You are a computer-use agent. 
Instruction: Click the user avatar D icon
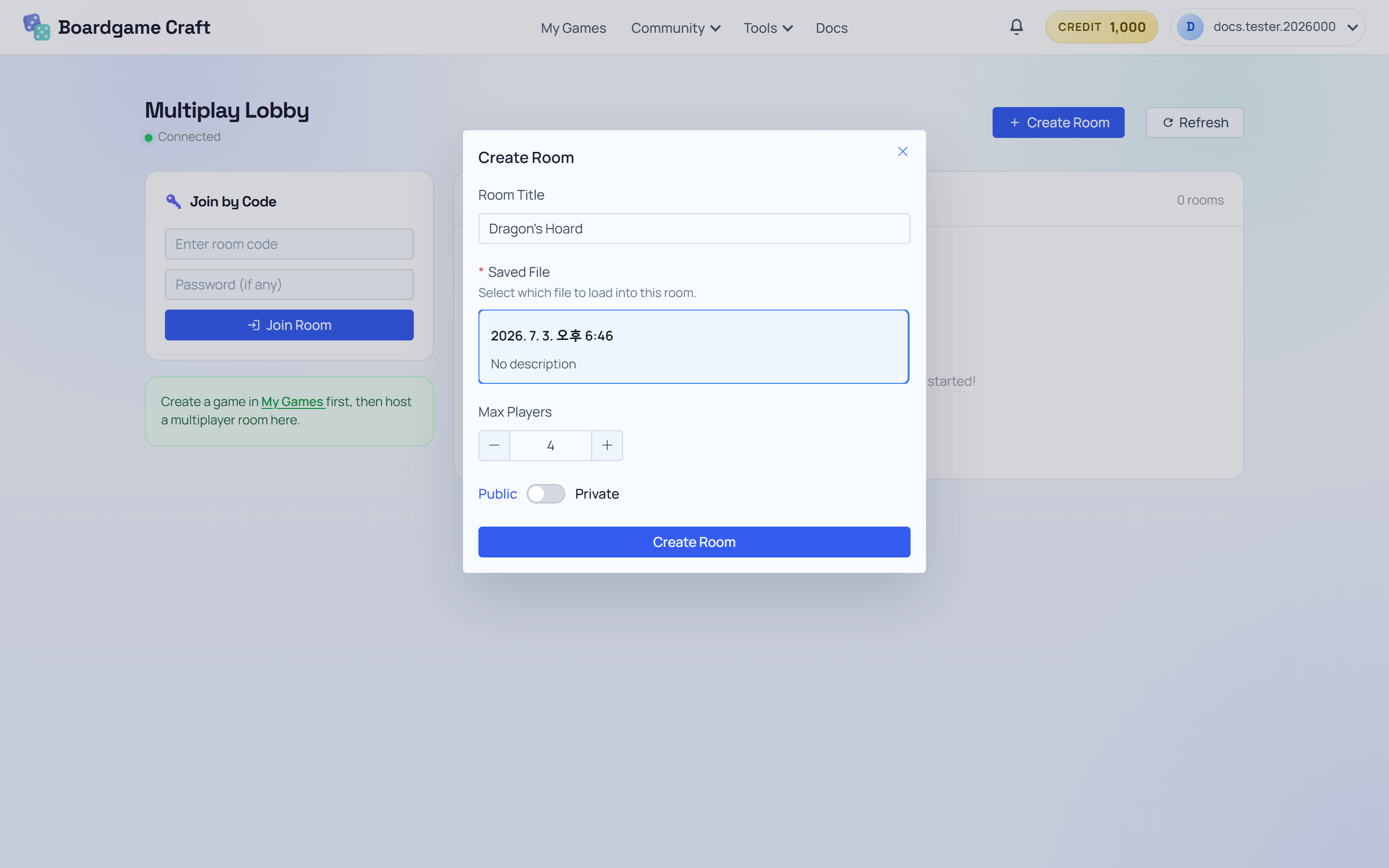click(x=1190, y=27)
